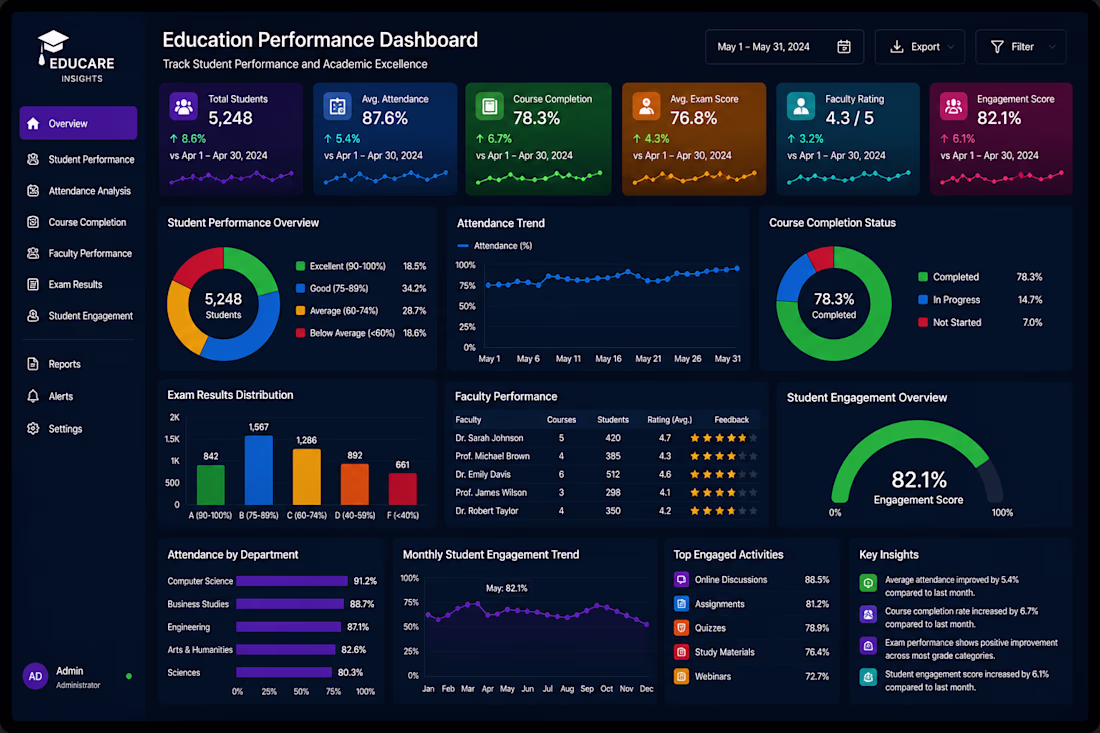Click the Avg. Attendance card icon
Image resolution: width=1100 pixels, height=733 pixels.
[337, 107]
